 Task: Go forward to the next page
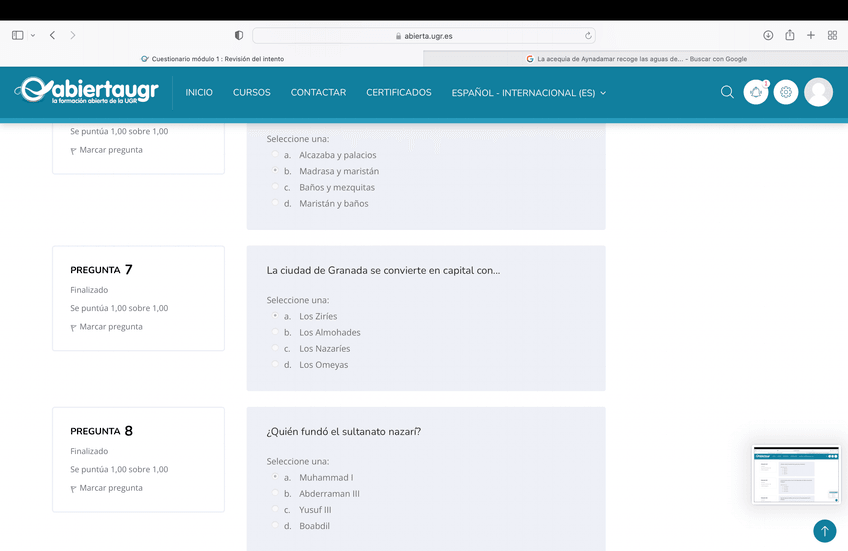tap(72, 35)
